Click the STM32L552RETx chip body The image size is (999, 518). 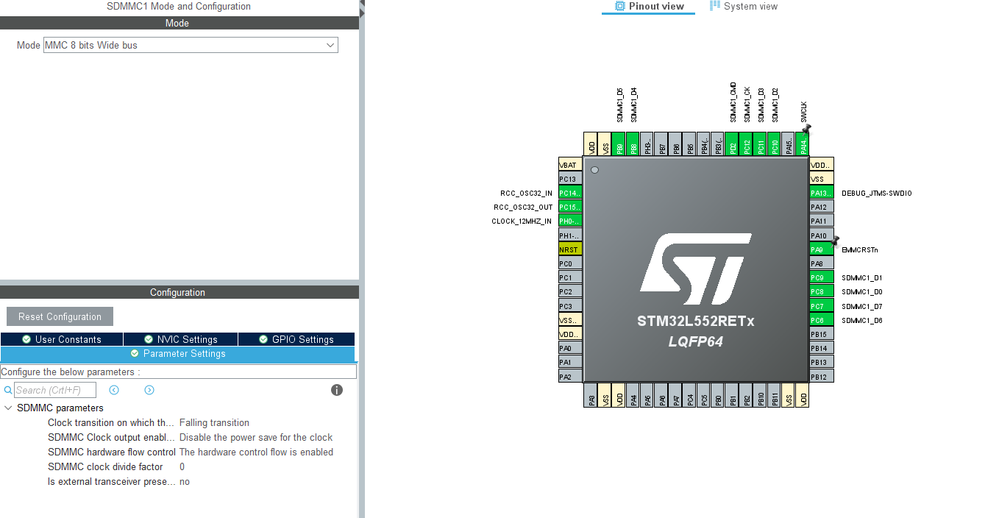pyautogui.click(x=696, y=270)
